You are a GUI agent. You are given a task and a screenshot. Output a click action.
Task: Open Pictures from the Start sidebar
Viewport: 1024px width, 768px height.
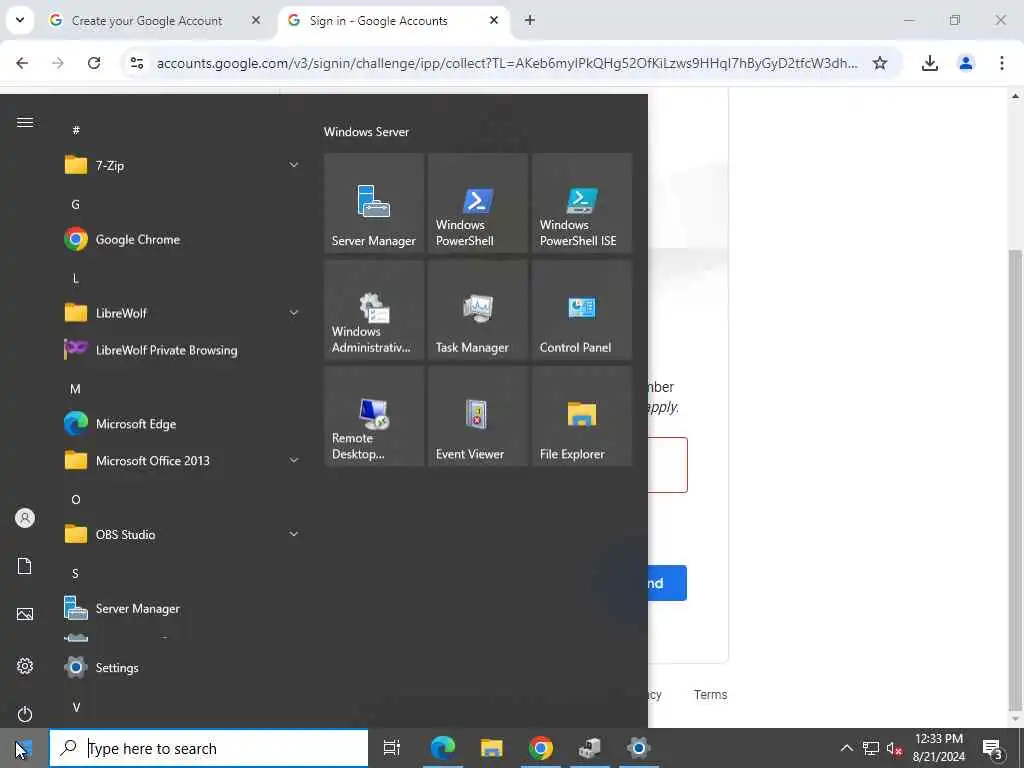25,614
